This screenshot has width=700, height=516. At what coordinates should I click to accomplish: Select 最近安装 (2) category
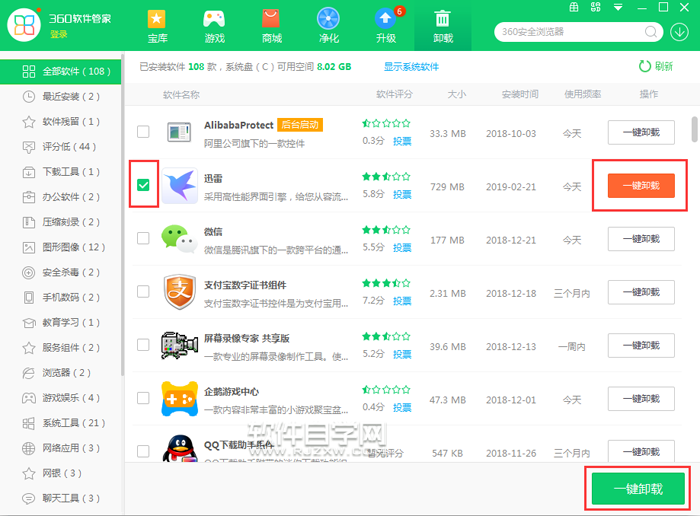pyautogui.click(x=60, y=96)
